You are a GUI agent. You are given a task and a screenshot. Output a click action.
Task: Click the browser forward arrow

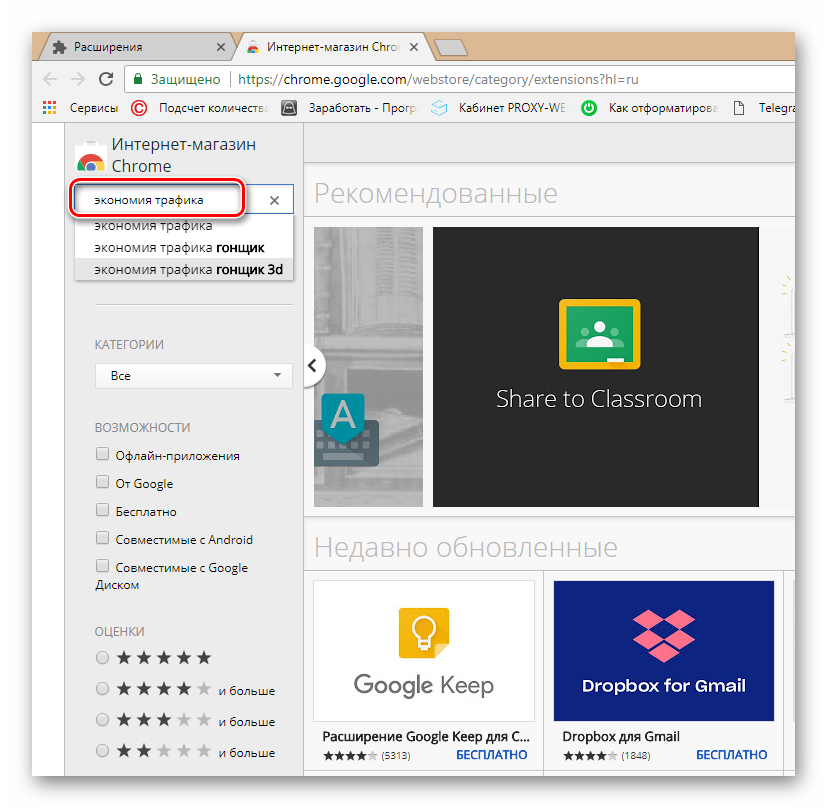(x=78, y=79)
